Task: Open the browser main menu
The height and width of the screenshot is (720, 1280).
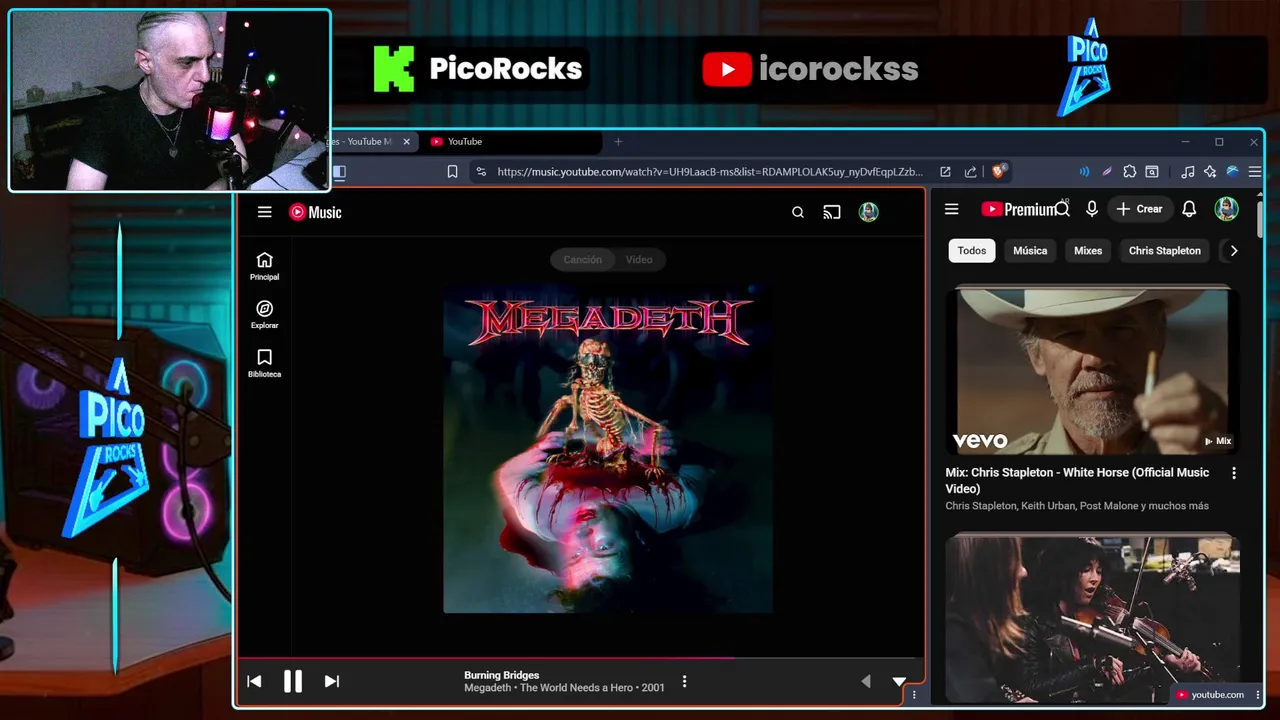Action: [1255, 172]
